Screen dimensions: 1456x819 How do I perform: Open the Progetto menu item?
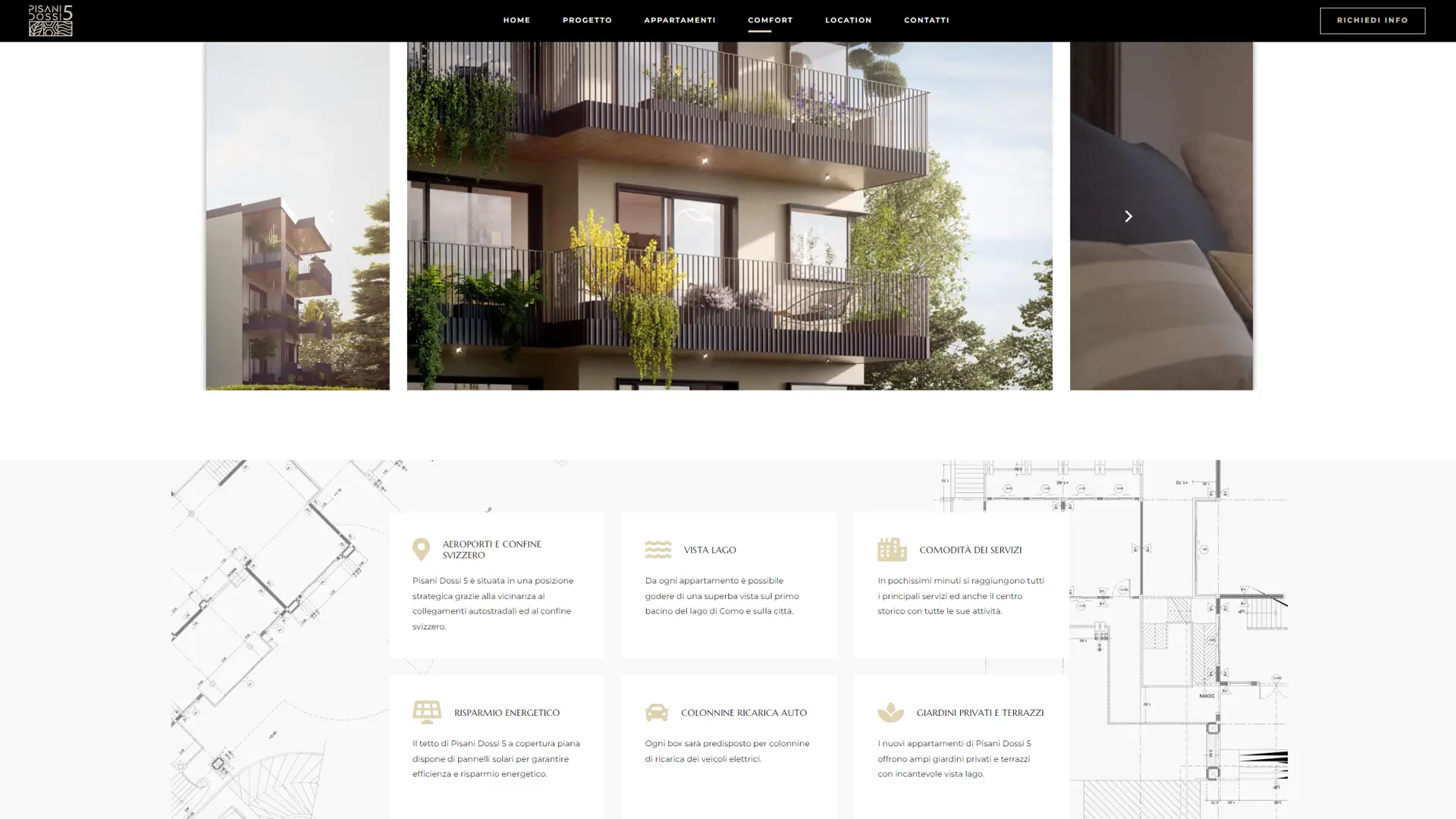pyautogui.click(x=587, y=20)
